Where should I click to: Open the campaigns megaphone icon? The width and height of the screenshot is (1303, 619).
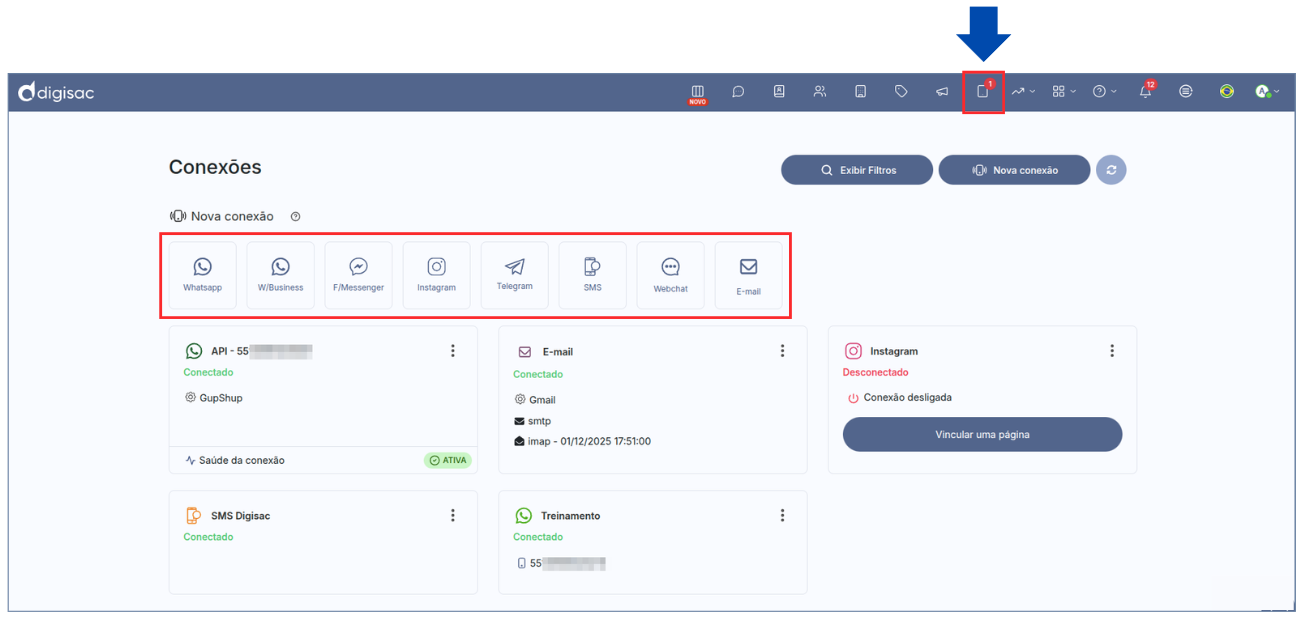(x=942, y=91)
